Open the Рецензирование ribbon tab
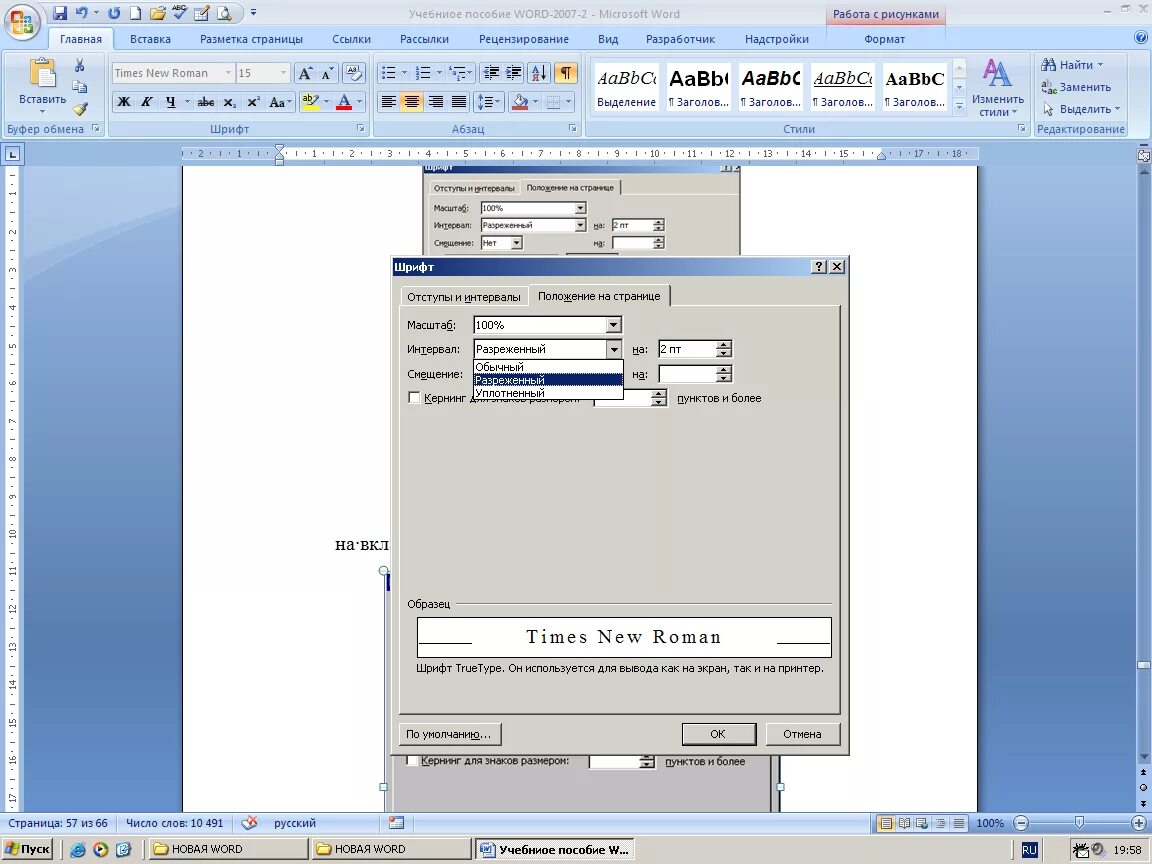 point(524,39)
